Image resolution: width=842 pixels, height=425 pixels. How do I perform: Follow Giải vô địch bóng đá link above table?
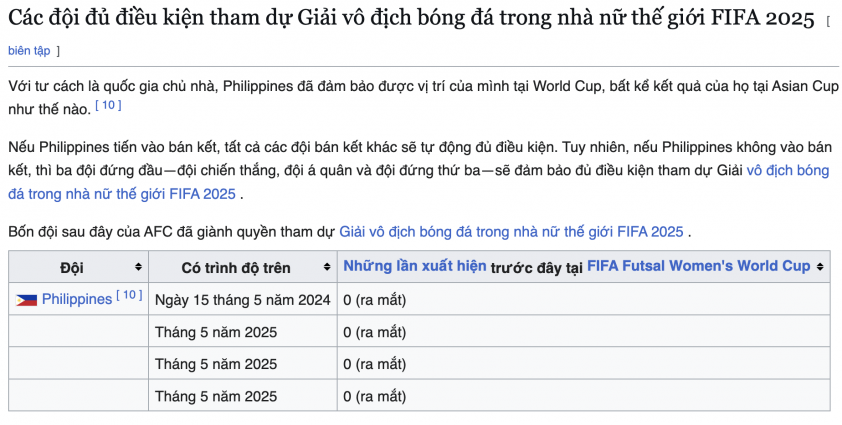[x=511, y=232]
